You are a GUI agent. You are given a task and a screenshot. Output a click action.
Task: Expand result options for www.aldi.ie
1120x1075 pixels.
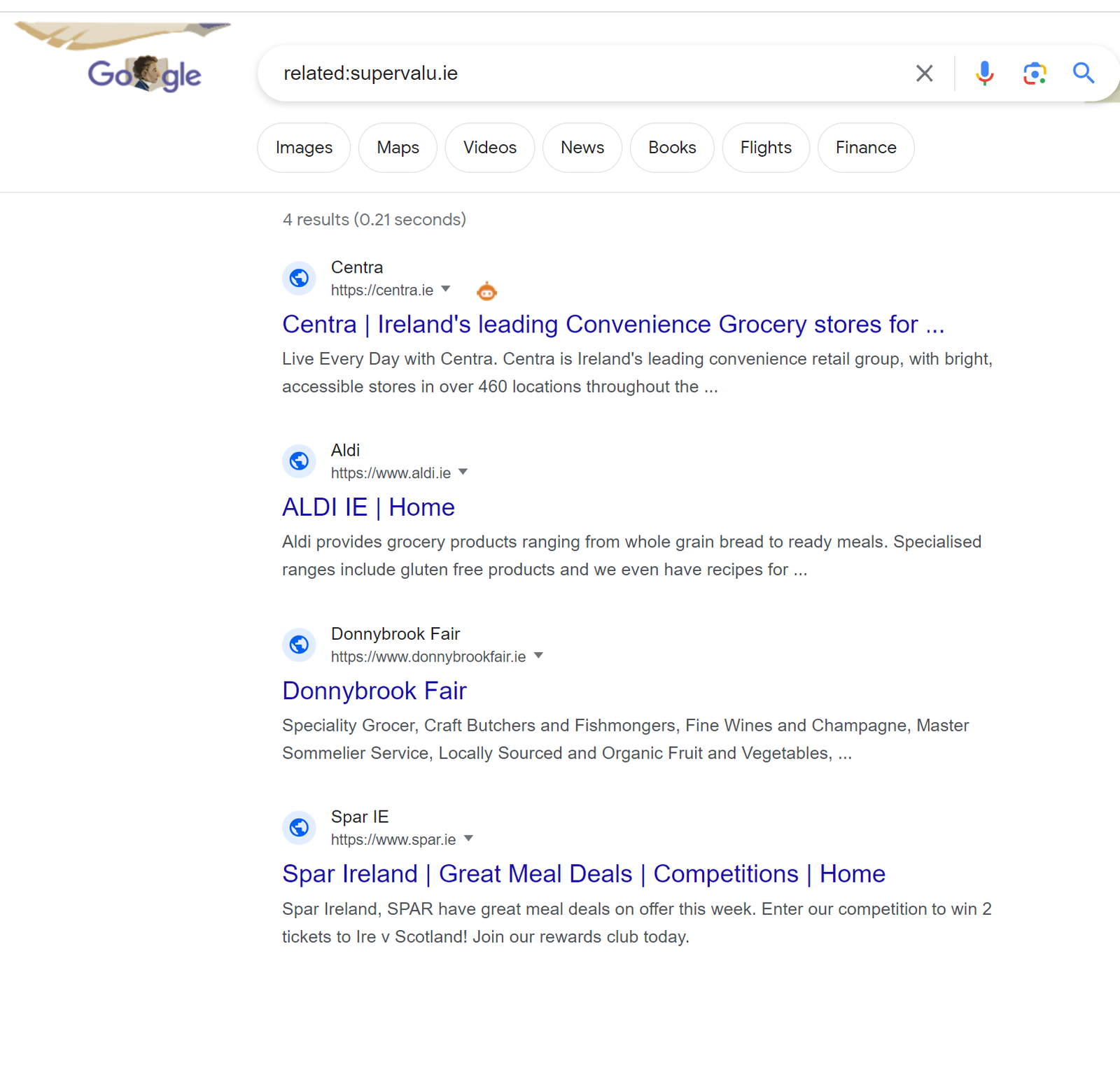pyautogui.click(x=463, y=472)
